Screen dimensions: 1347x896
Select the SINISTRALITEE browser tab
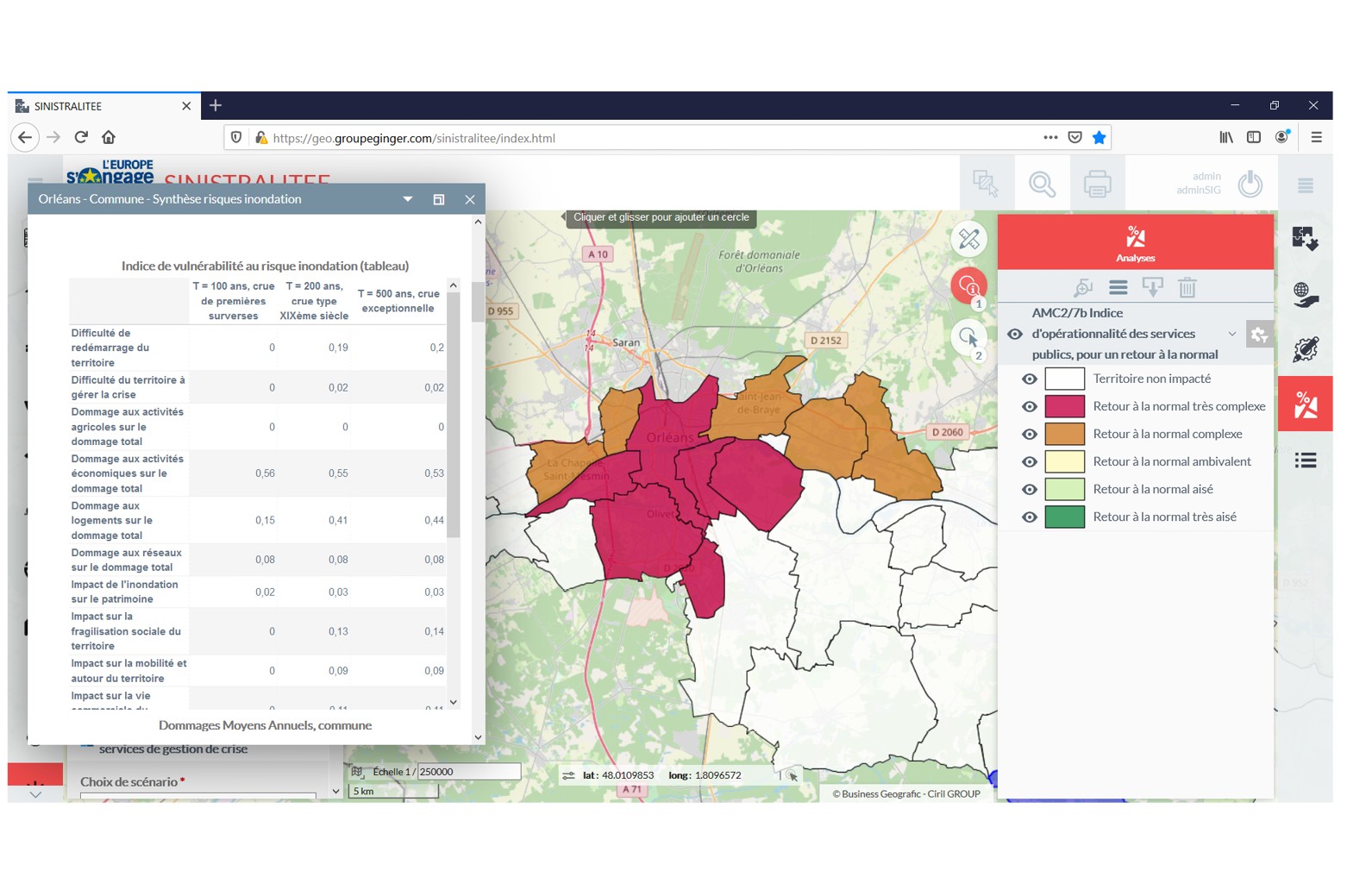tap(103, 106)
